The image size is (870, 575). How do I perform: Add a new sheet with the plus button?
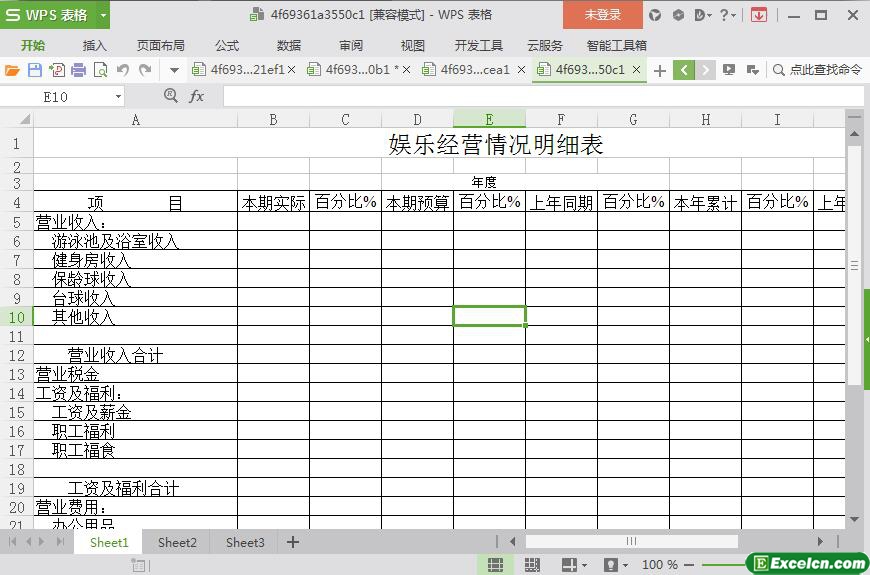pyautogui.click(x=293, y=542)
